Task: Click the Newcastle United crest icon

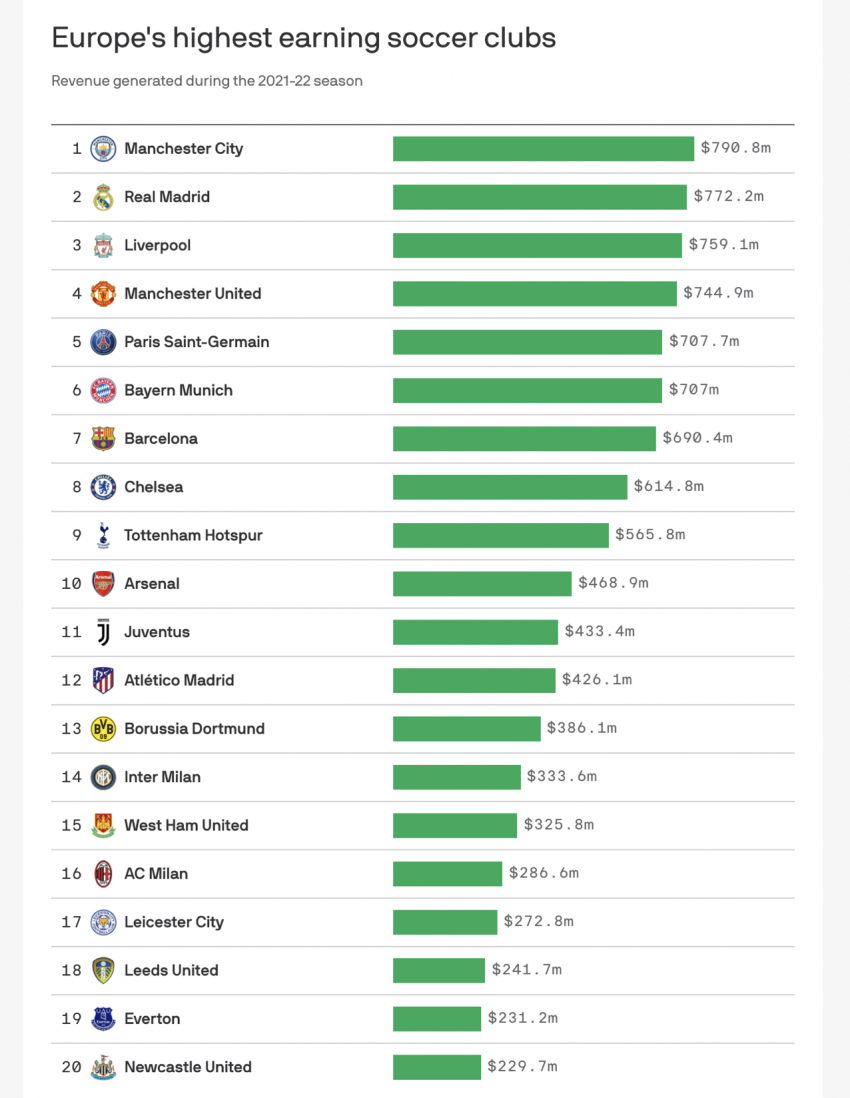Action: (x=103, y=1067)
